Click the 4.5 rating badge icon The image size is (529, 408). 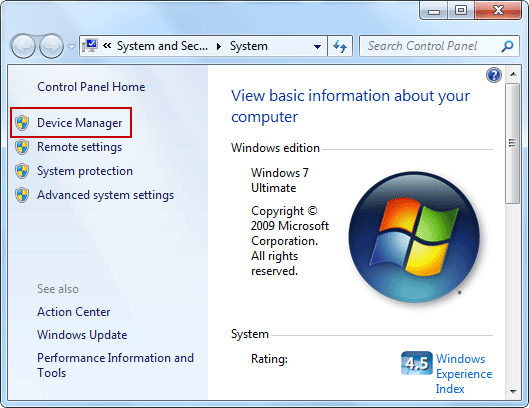pyautogui.click(x=417, y=363)
